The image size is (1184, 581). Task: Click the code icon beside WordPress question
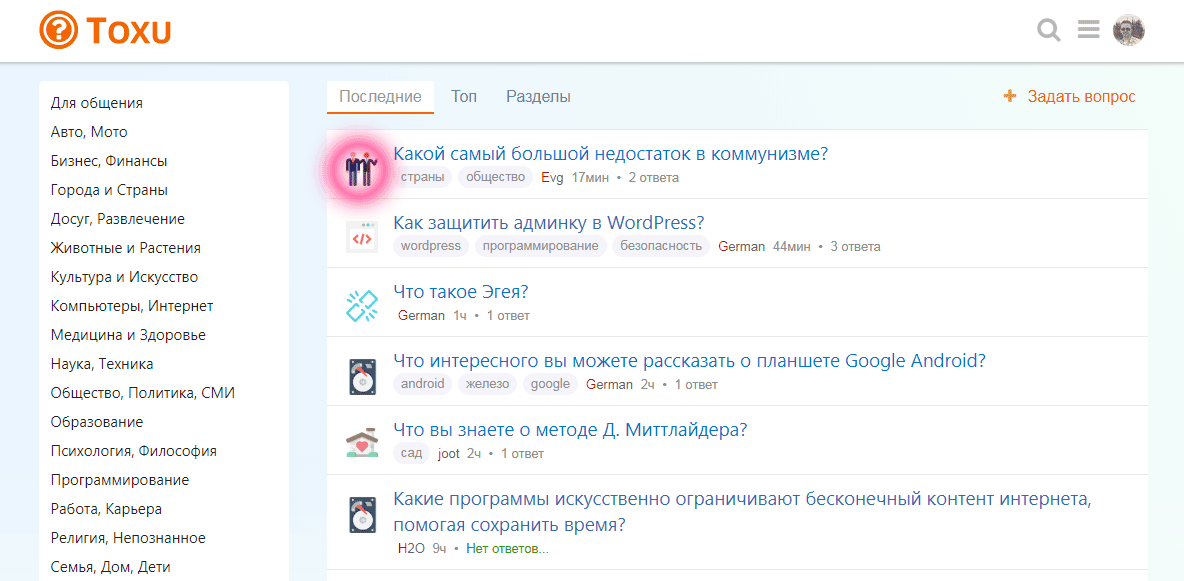361,237
